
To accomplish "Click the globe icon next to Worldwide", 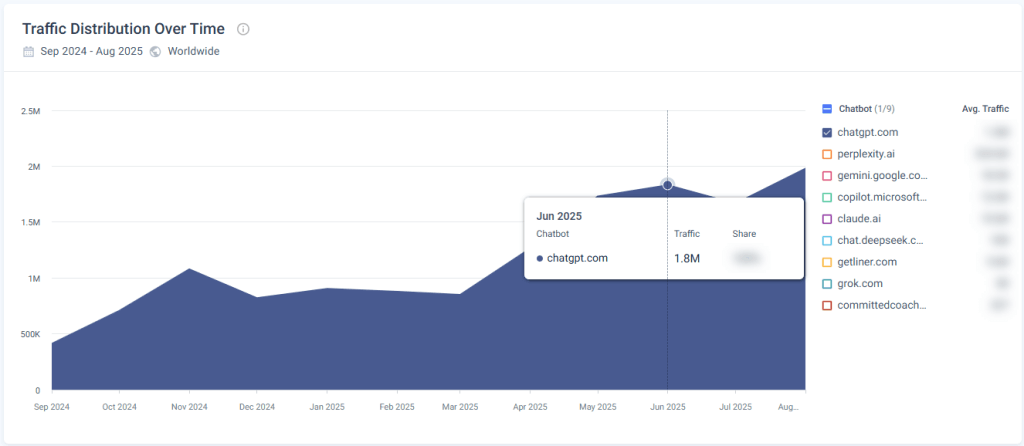I will (155, 51).
